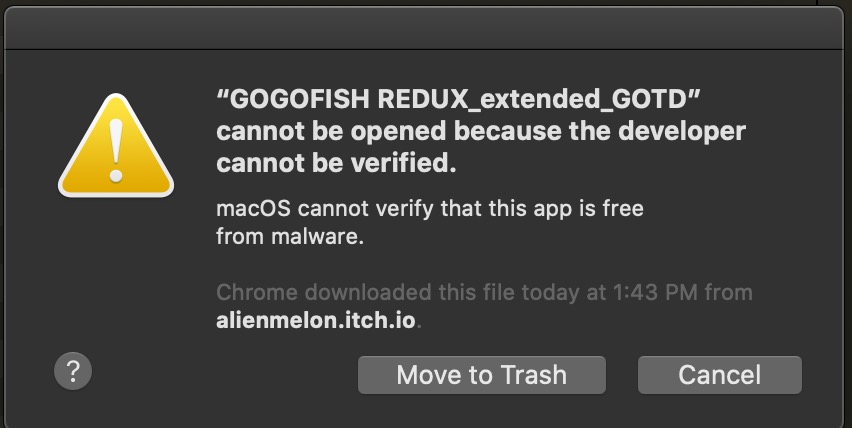
Task: Dismiss the dialog with Cancel
Action: (x=719, y=375)
